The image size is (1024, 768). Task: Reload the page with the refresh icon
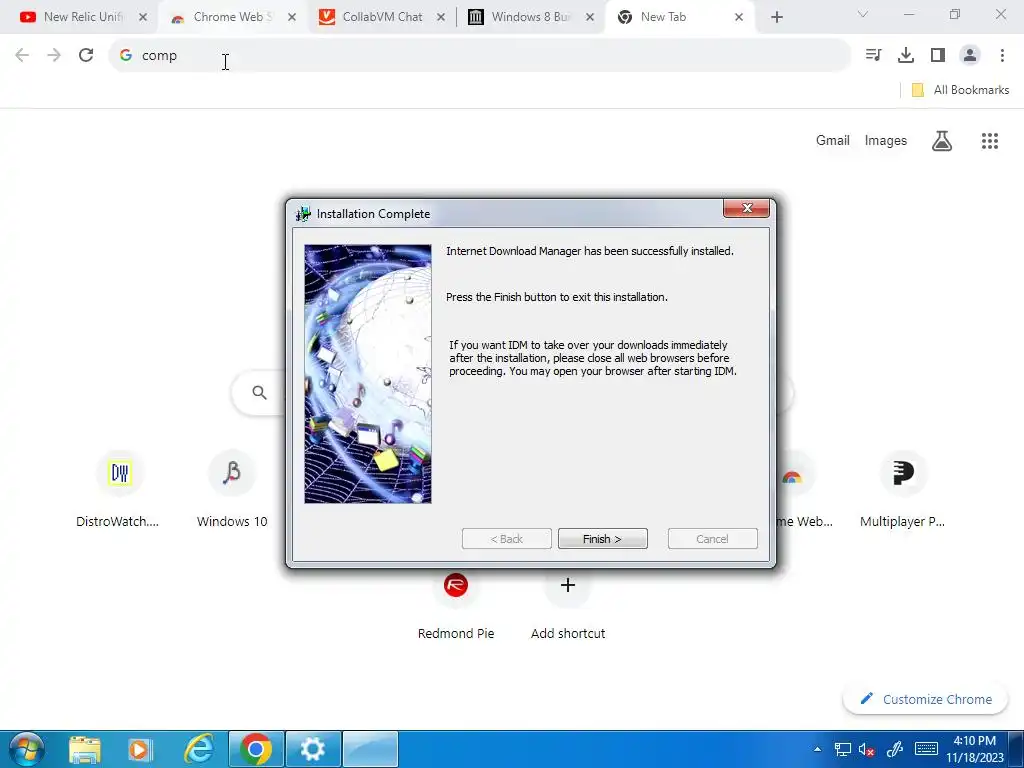point(86,56)
